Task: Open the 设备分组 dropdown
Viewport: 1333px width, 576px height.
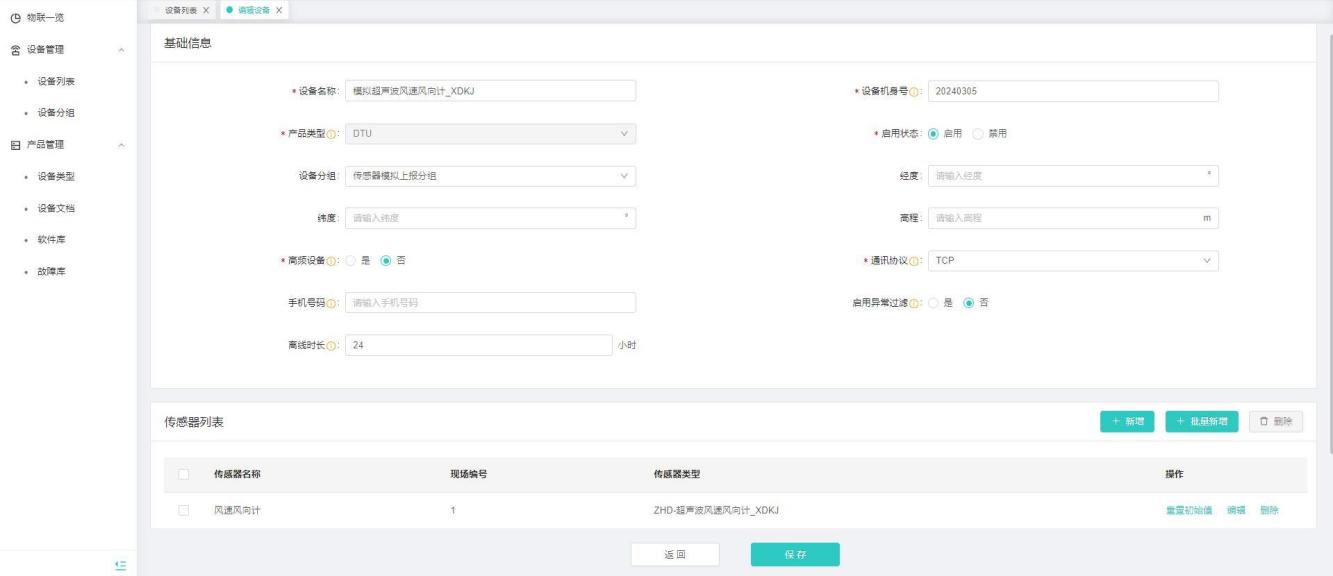Action: point(490,176)
